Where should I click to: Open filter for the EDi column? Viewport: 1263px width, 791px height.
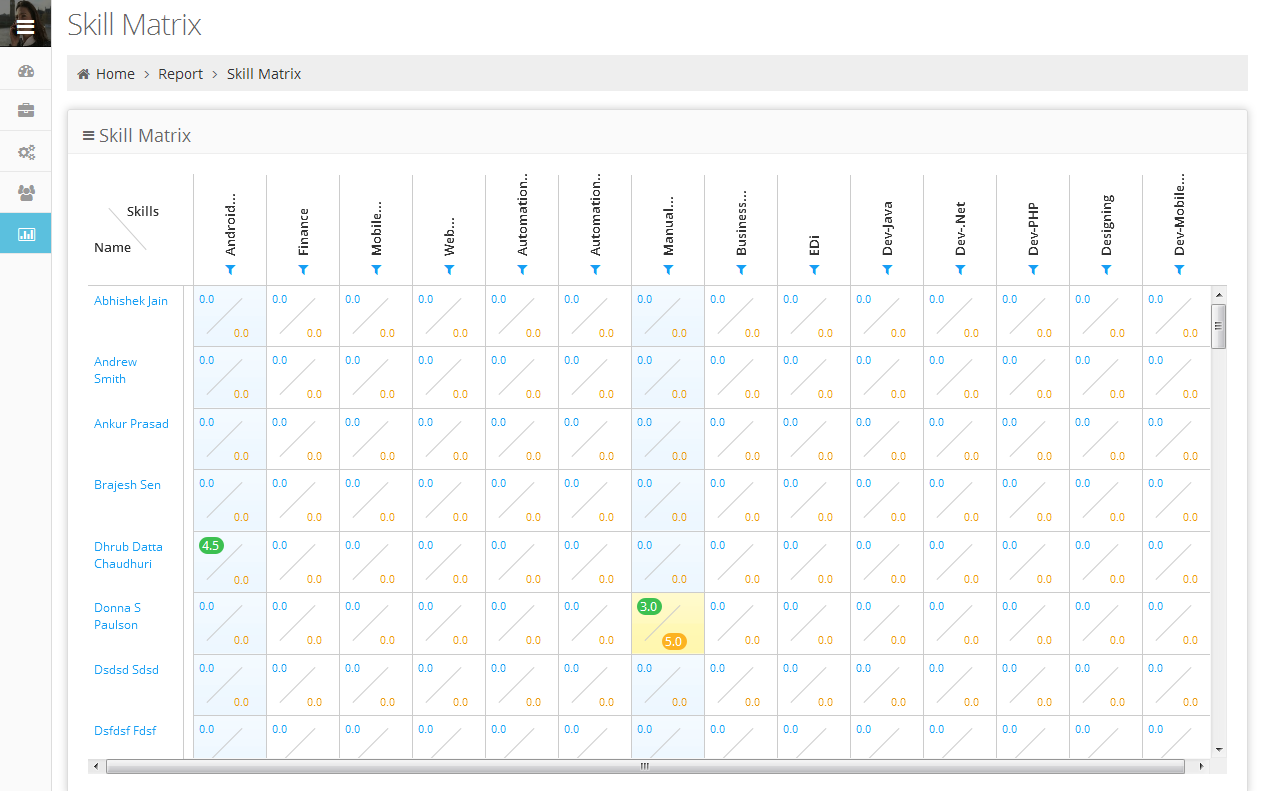coord(814,270)
